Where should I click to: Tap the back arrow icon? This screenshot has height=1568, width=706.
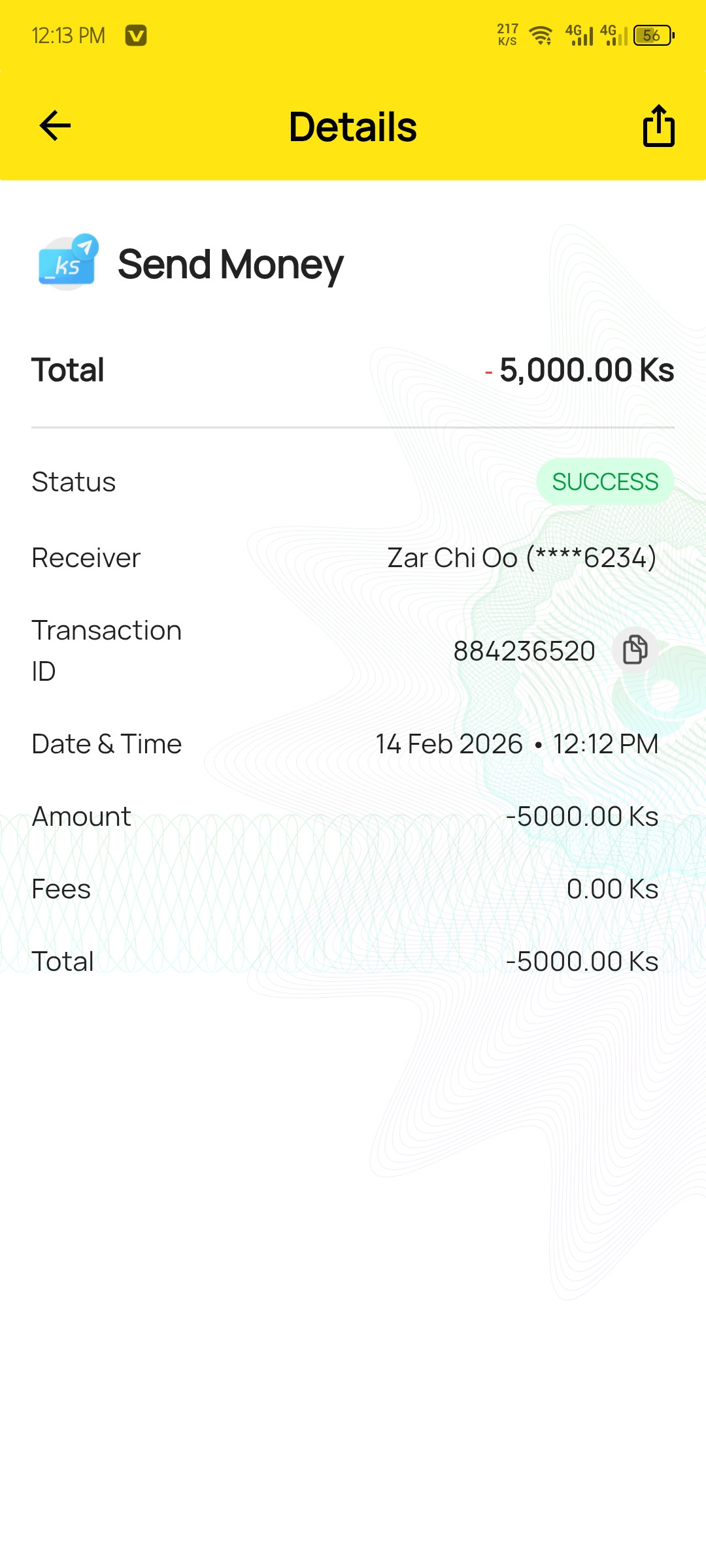point(55,126)
